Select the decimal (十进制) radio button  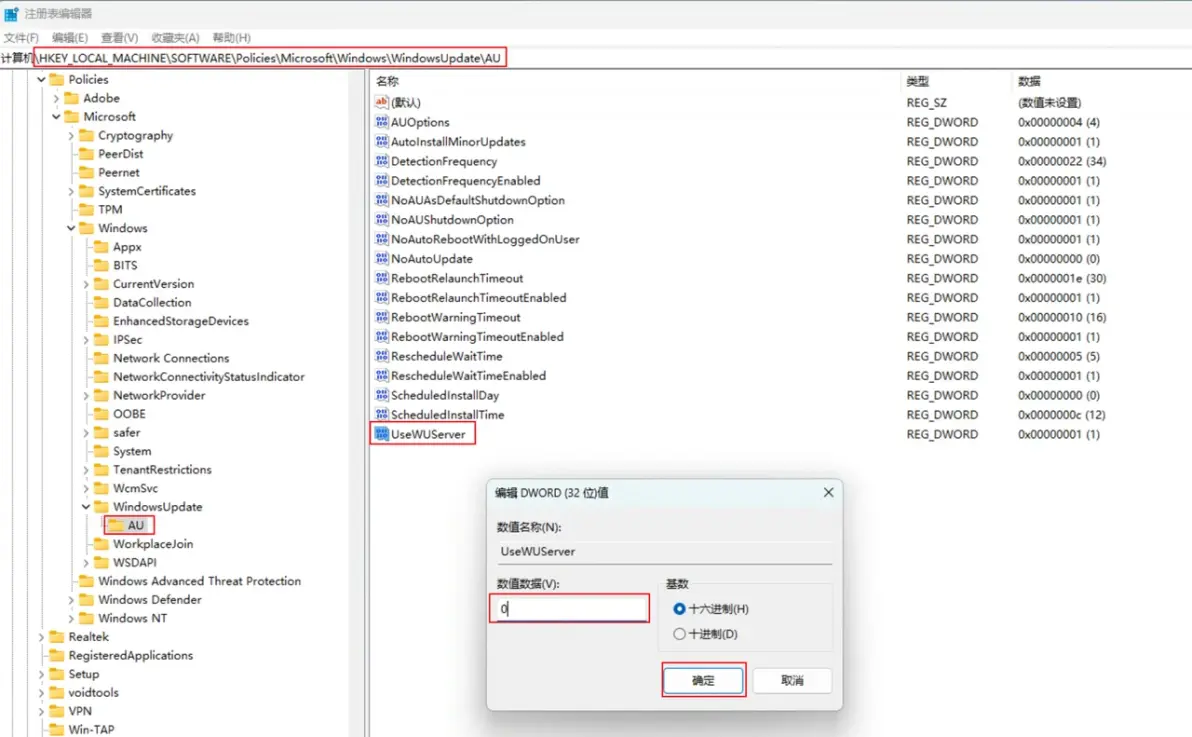tap(679, 634)
